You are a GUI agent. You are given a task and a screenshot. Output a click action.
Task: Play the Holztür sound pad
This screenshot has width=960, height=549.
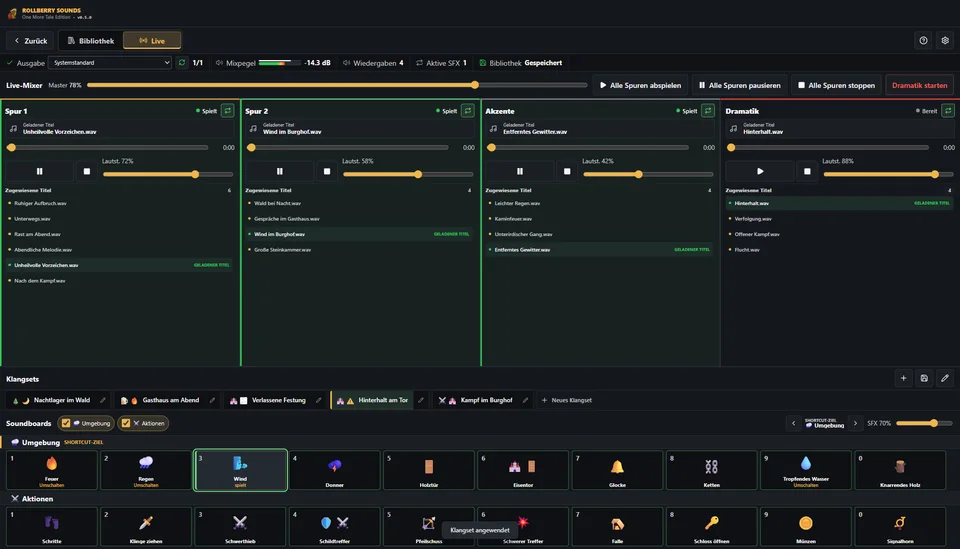click(x=429, y=470)
